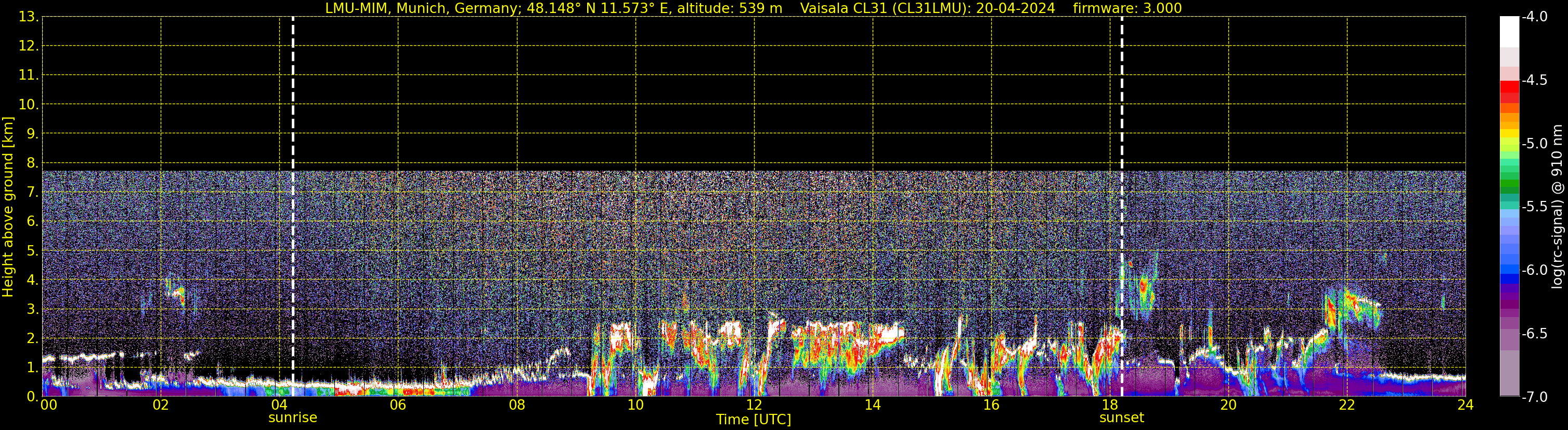Image resolution: width=1568 pixels, height=430 pixels.
Task: Click the plot title "LMU-MIM, Munich, Germany"
Action: (x=421, y=8)
